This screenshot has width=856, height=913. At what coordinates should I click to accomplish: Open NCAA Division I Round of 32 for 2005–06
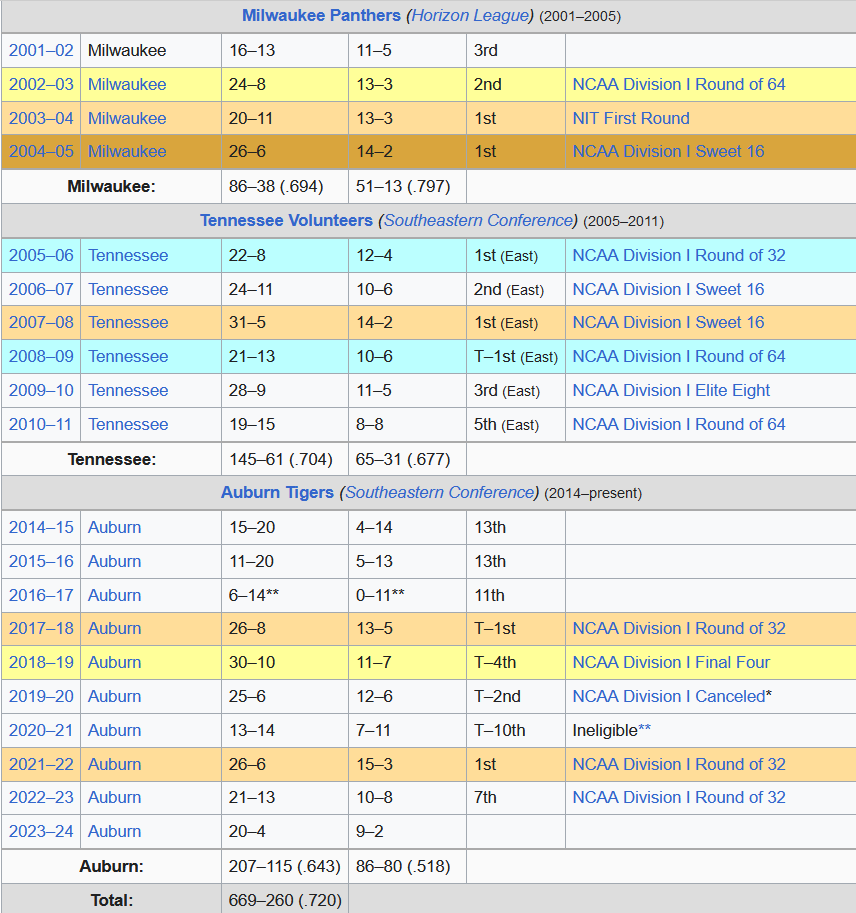pos(679,256)
